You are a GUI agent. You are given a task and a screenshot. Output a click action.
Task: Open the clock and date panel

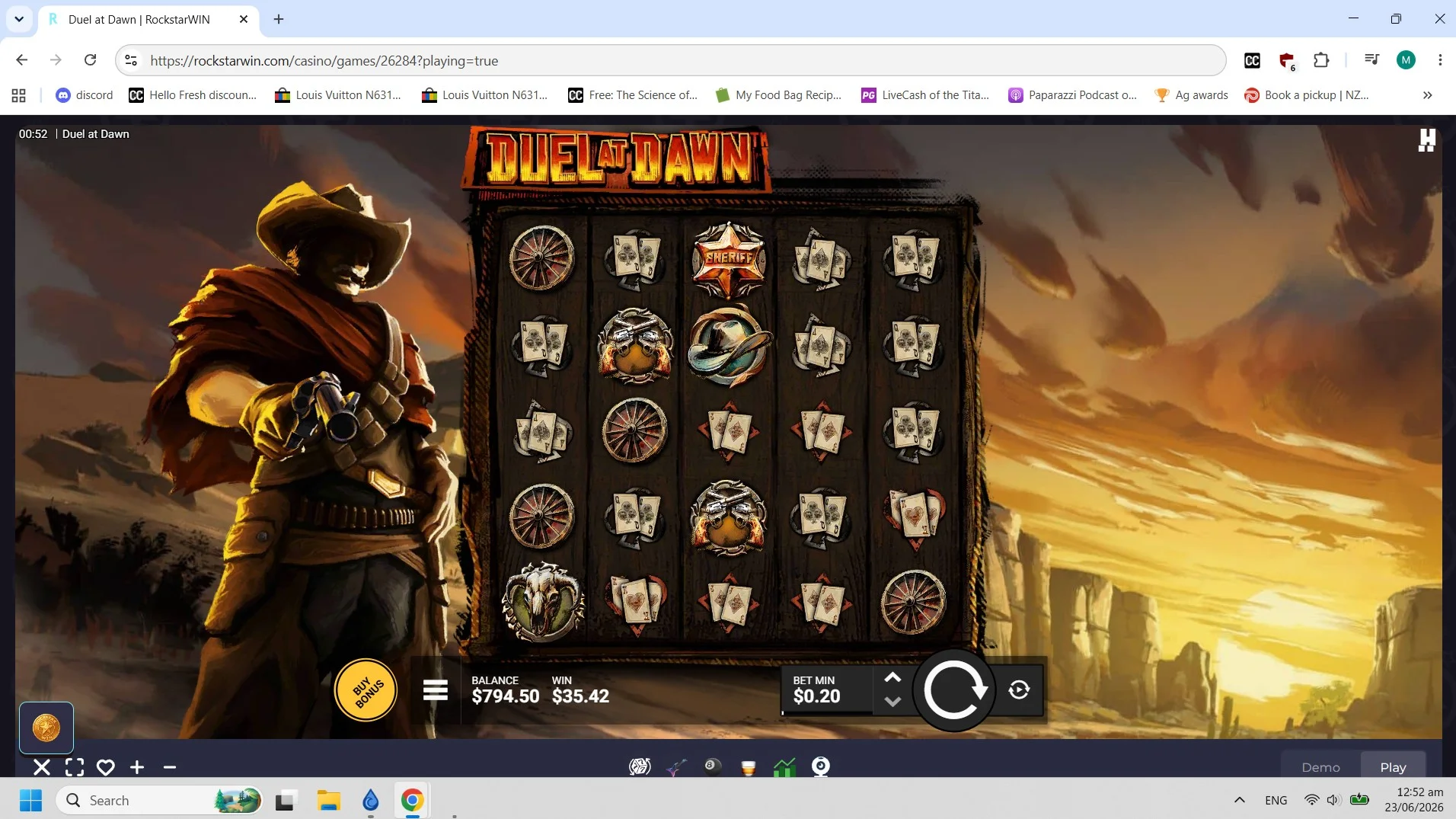tap(1414, 800)
